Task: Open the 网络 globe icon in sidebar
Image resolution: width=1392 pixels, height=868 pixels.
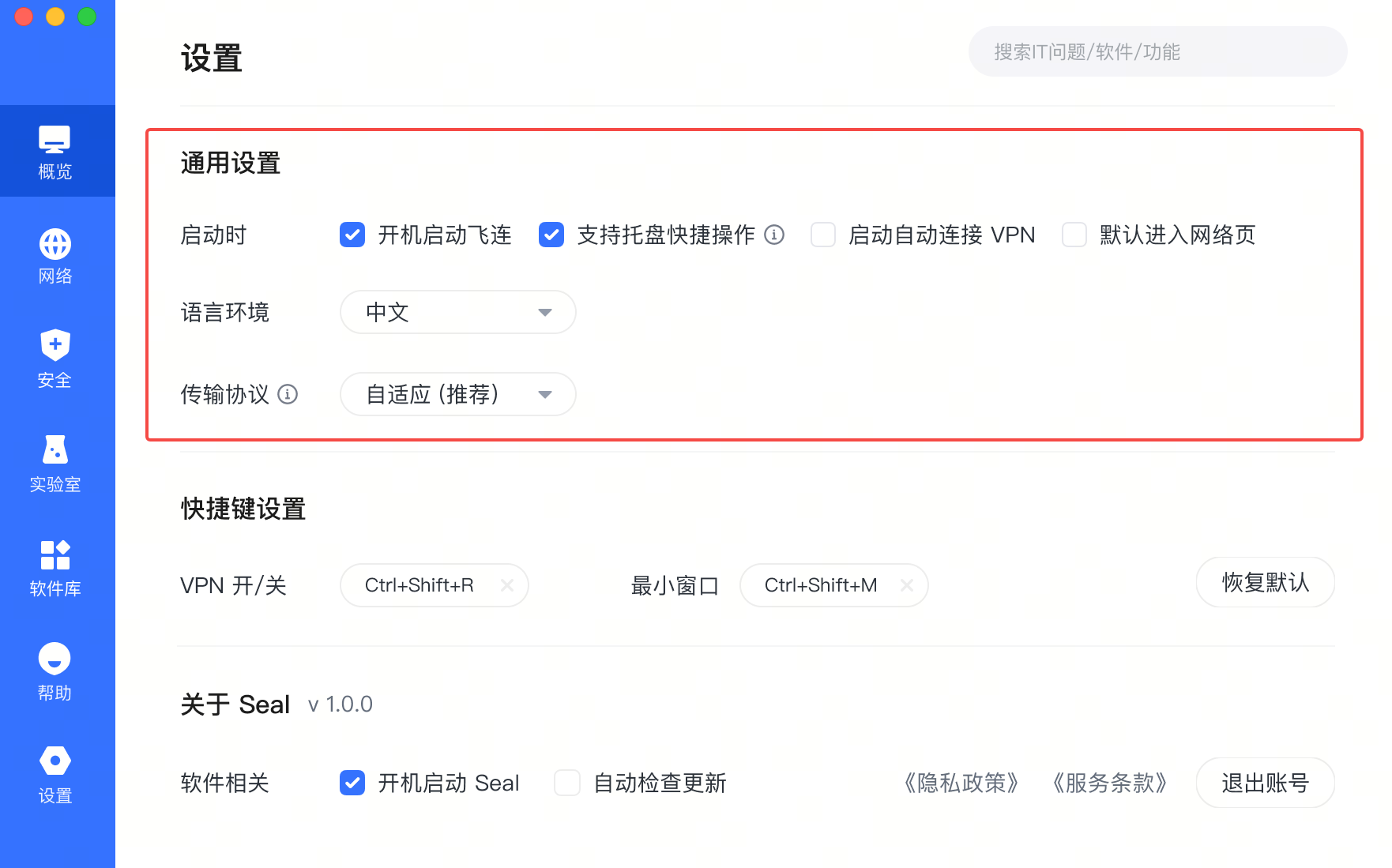Action: [55, 244]
